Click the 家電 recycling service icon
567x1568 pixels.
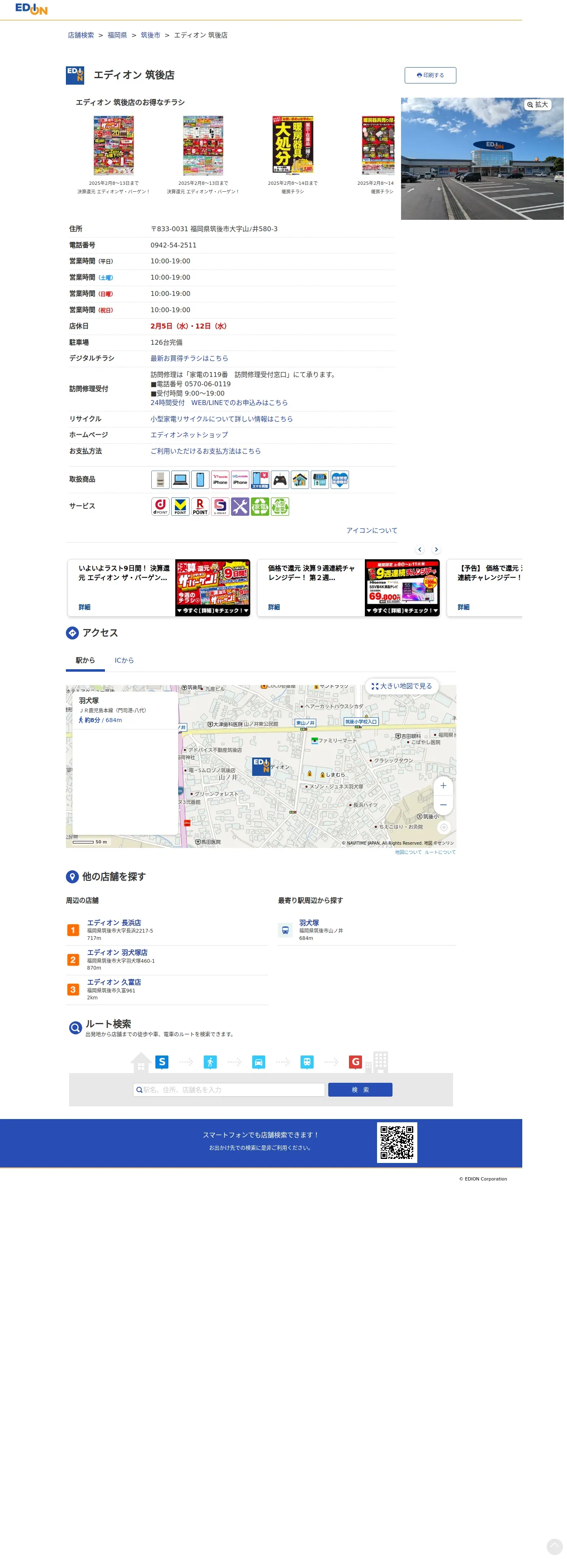coord(260,506)
